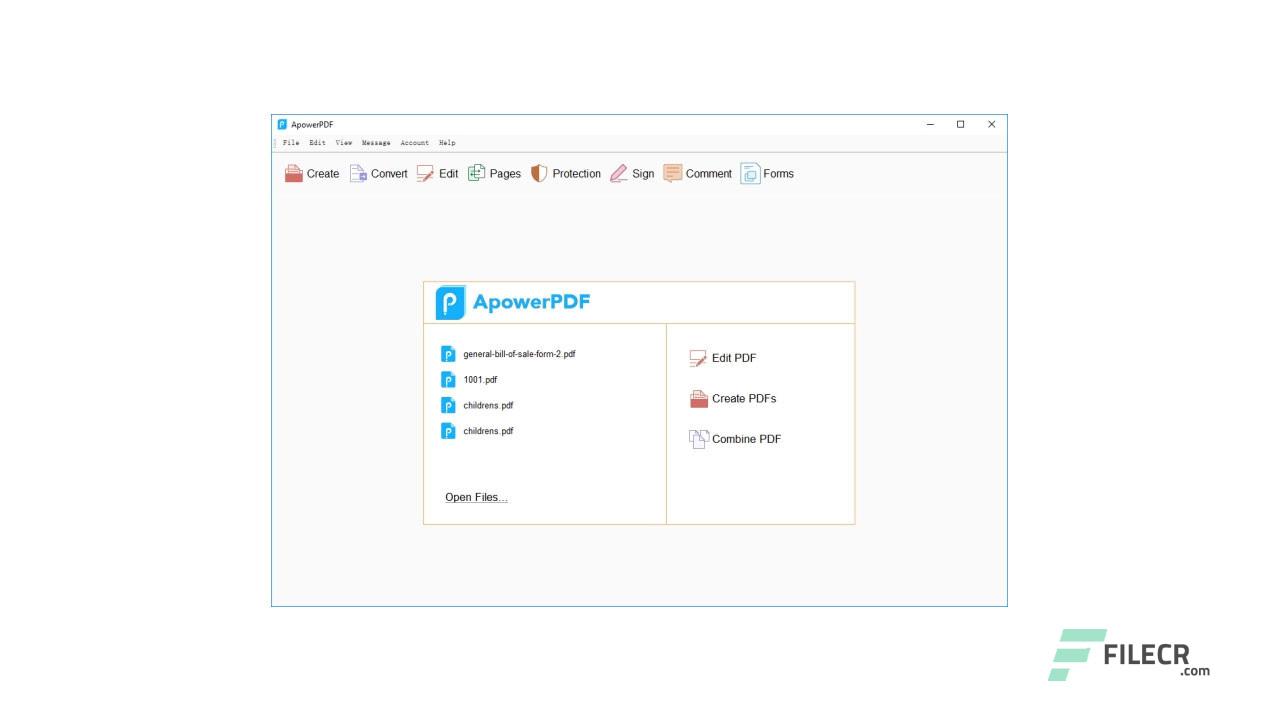Maximize the ApowerPDF window
1280x720 pixels.
pyautogui.click(x=961, y=125)
